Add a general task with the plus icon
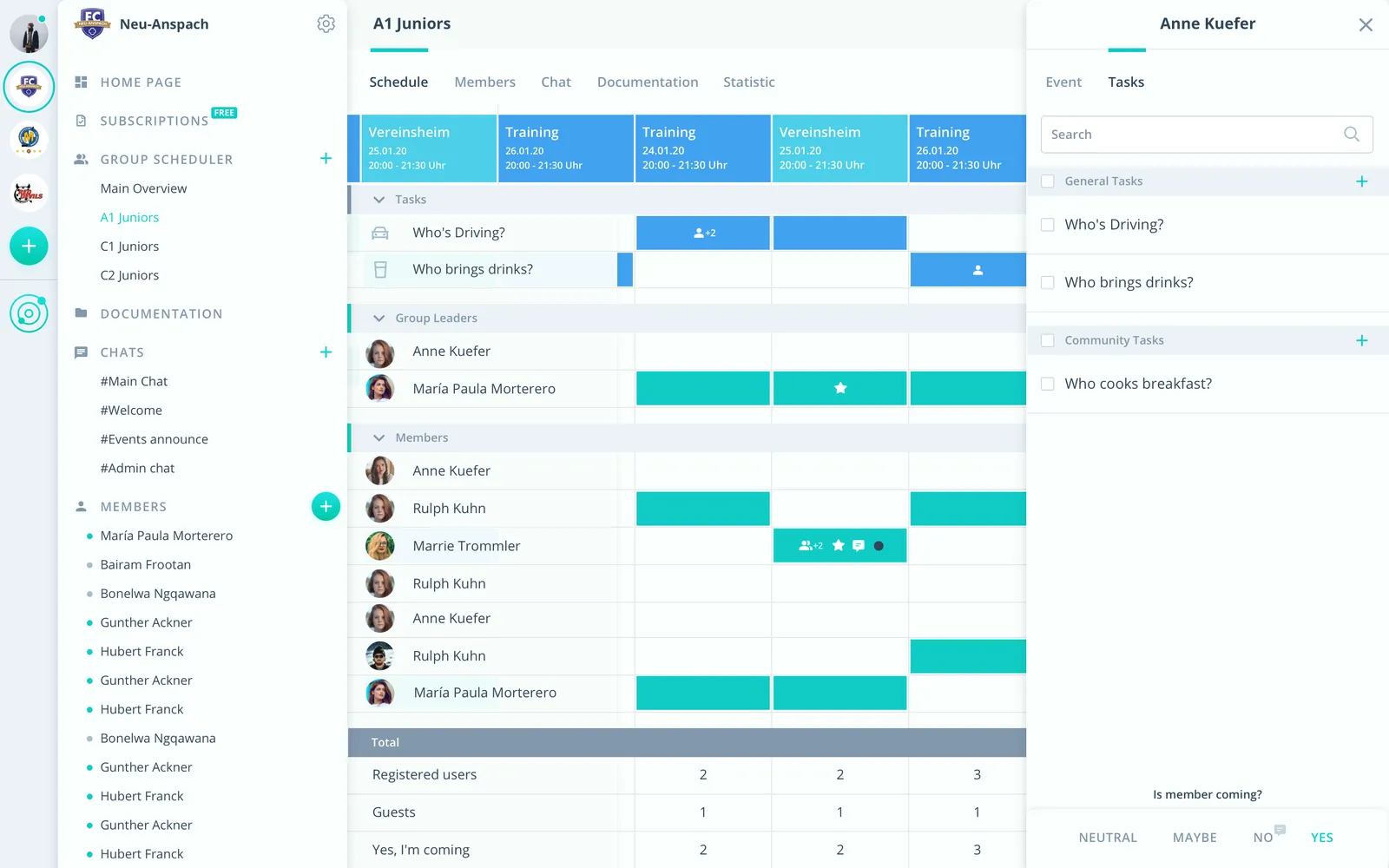This screenshot has height=868, width=1389. coord(1362,181)
